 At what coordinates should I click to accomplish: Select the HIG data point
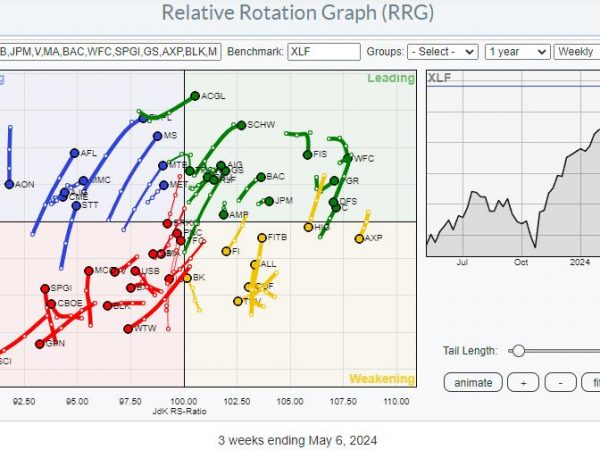point(308,227)
